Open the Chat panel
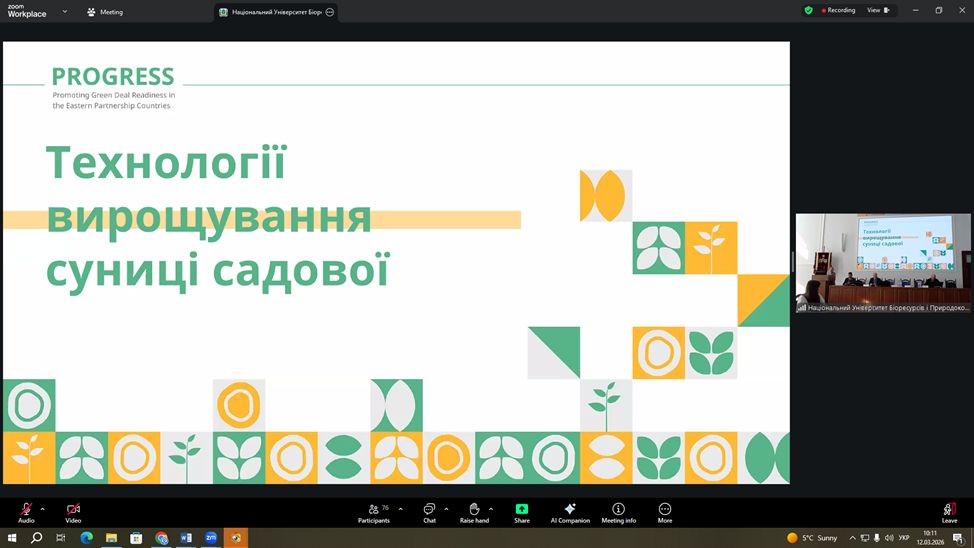The image size is (974, 548). (429, 513)
